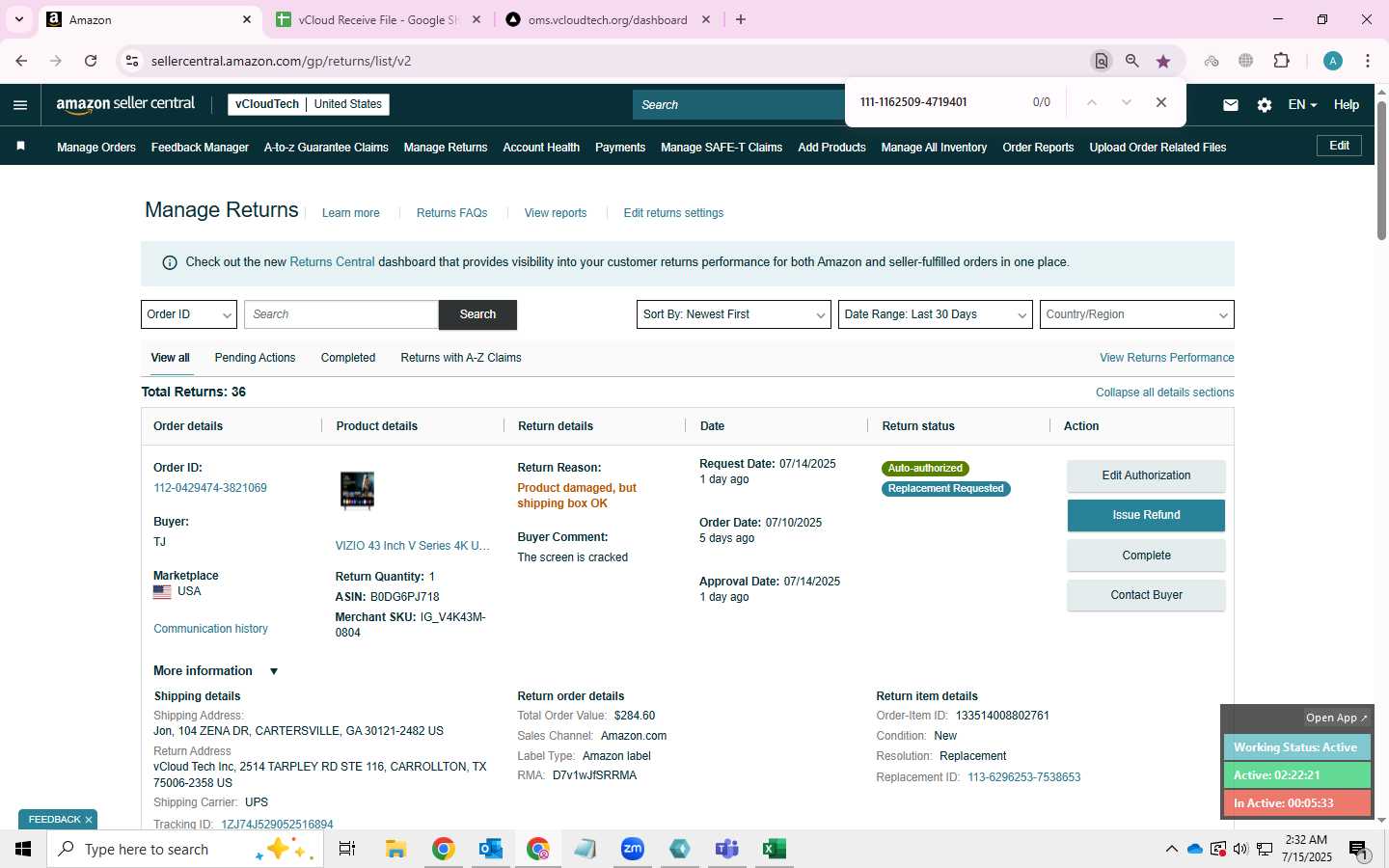Screen dimensions: 1389x868
Task: Click the bookmark star icon
Action: coord(1163,61)
